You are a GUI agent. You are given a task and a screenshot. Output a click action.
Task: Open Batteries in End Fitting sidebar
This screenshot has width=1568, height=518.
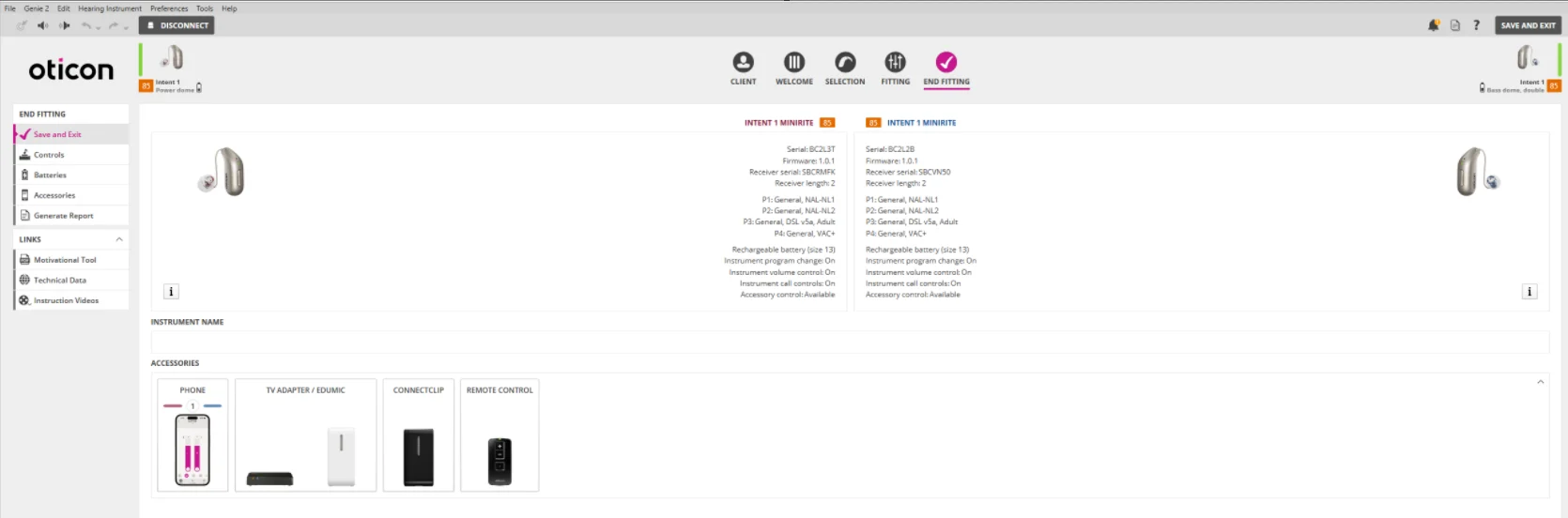tap(71, 175)
